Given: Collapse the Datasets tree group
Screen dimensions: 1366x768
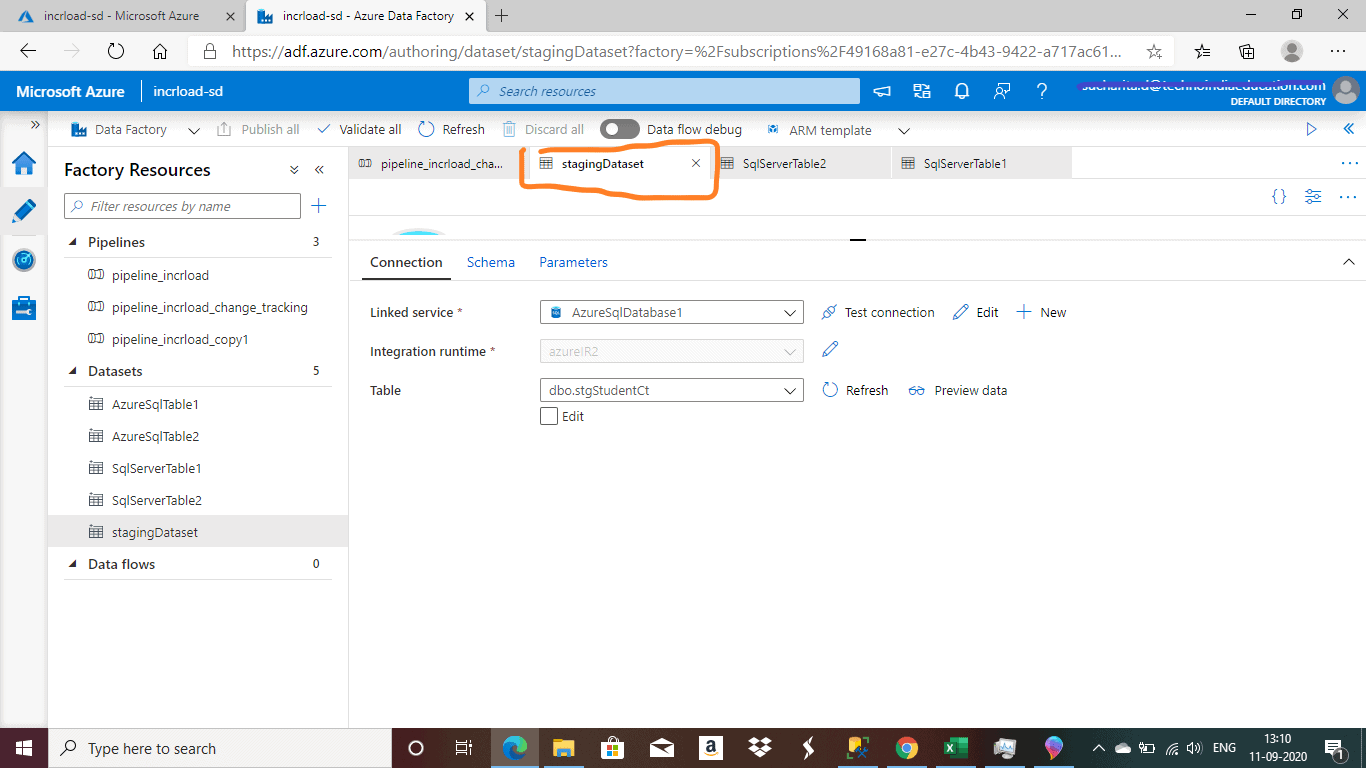Looking at the screenshot, I should coord(72,371).
